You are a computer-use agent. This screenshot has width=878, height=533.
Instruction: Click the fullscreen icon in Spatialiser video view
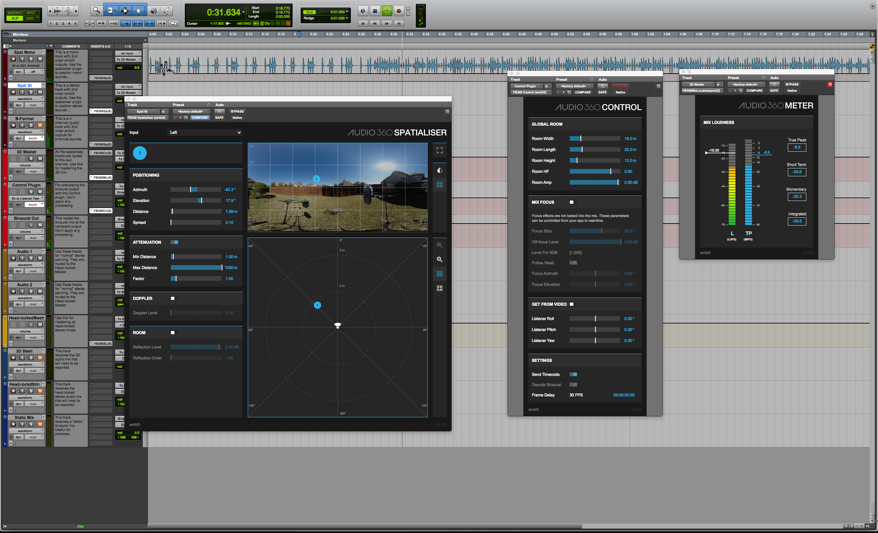pyautogui.click(x=439, y=151)
